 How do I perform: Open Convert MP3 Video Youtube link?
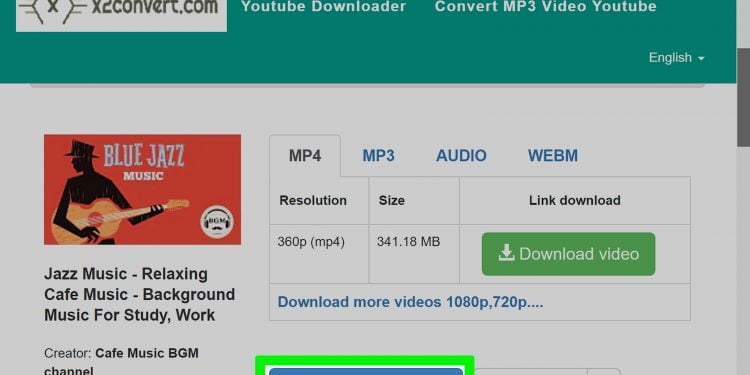pos(545,7)
